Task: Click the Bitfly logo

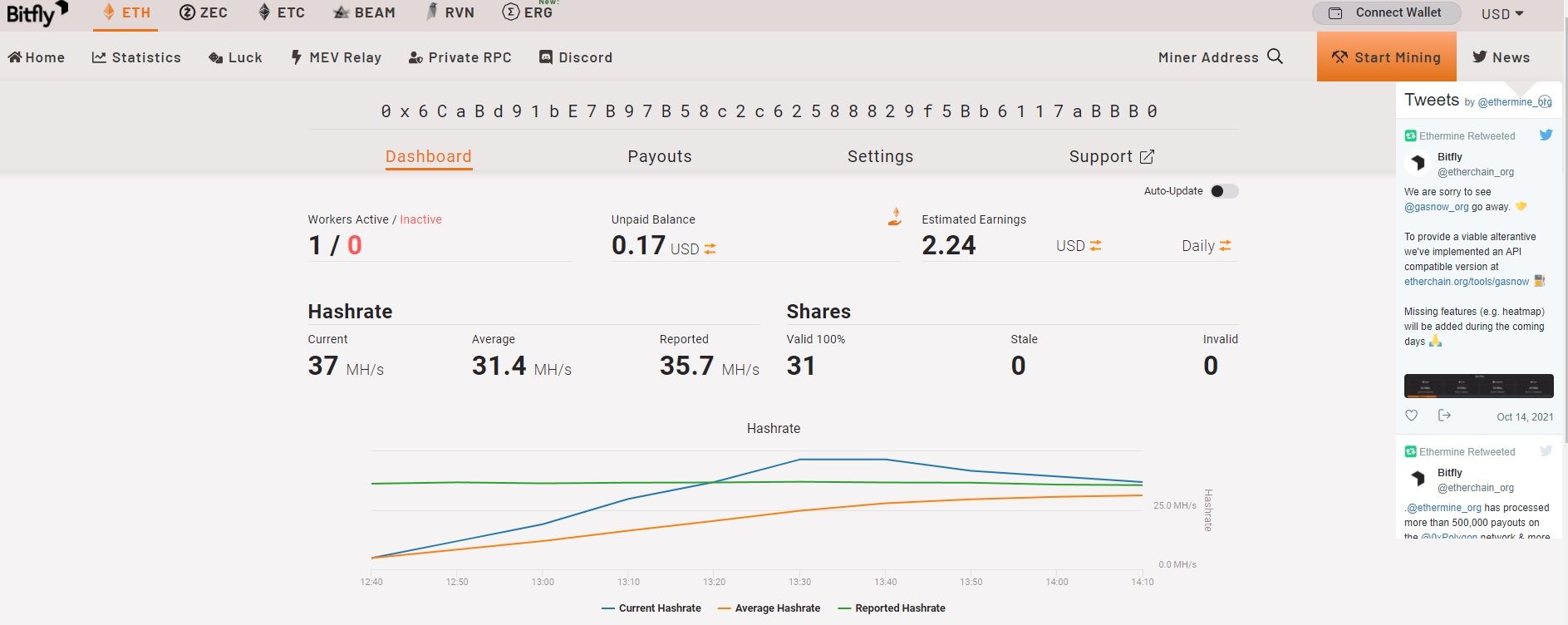Action: click(37, 13)
